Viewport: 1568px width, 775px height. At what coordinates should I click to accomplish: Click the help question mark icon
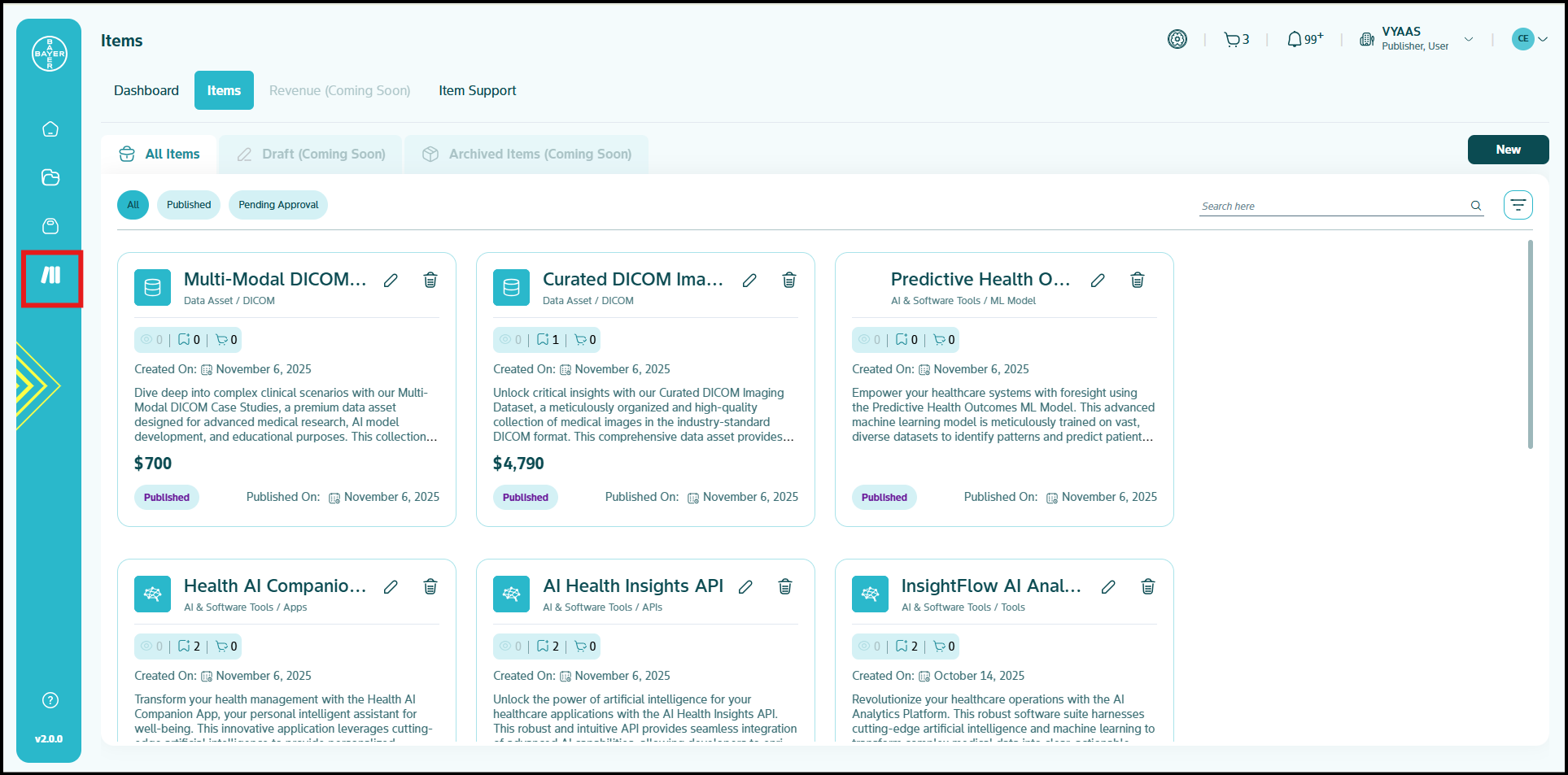point(50,700)
